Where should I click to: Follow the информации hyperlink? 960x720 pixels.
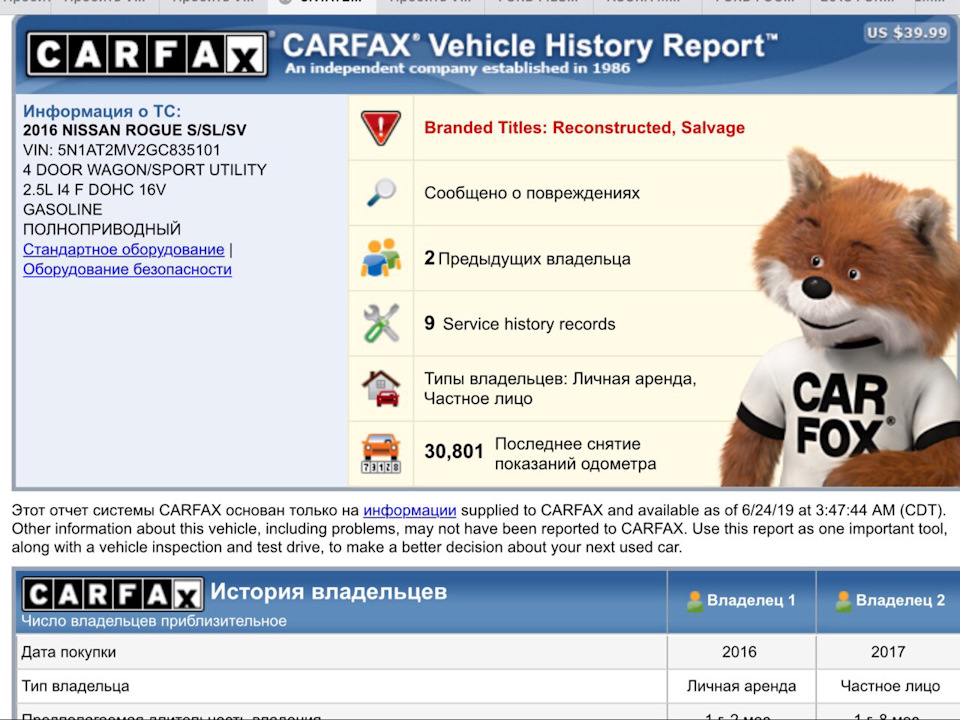point(410,510)
